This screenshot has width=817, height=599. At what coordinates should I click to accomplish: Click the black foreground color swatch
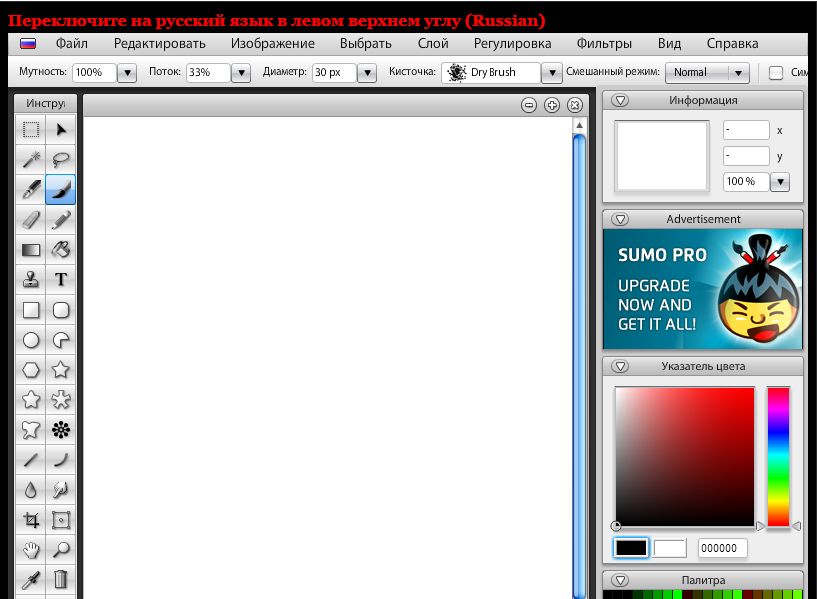(631, 548)
